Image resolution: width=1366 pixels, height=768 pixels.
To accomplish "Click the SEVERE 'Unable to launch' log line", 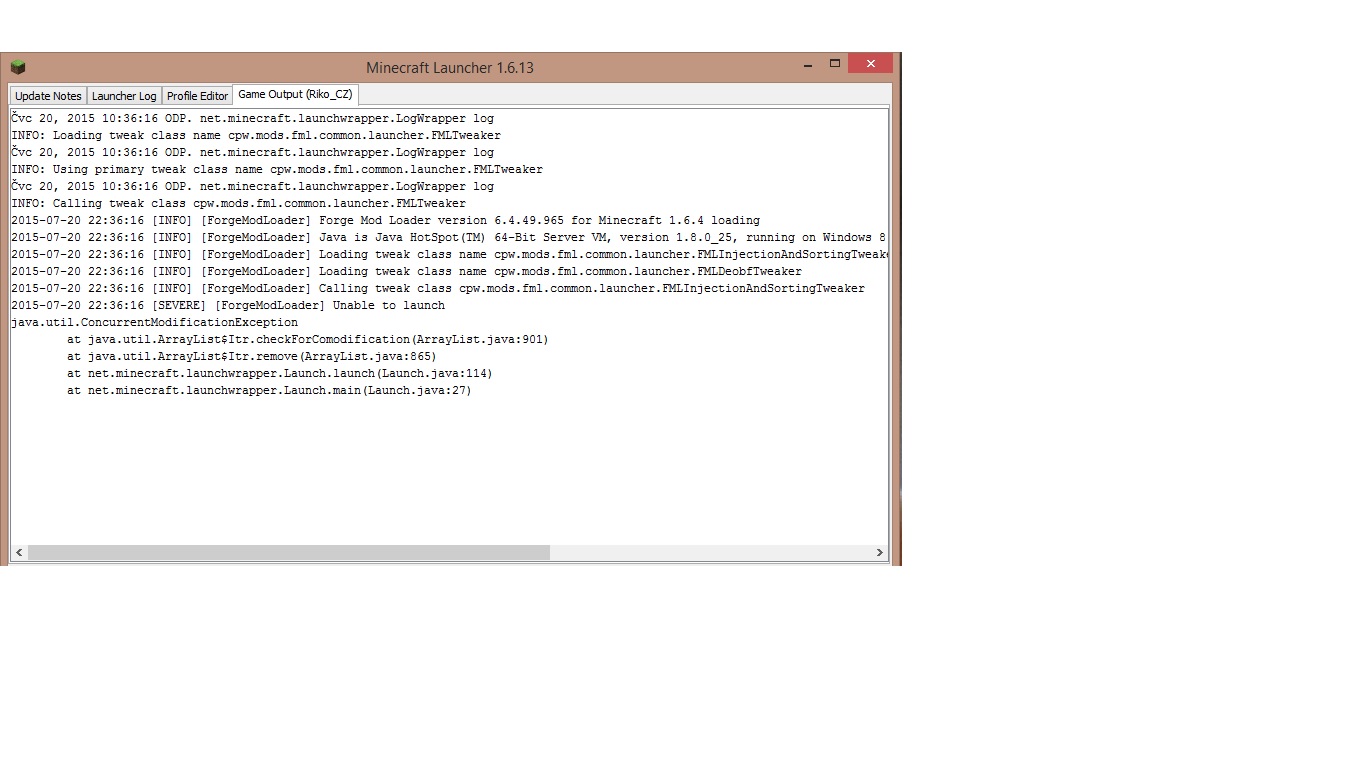I will click(x=228, y=306).
